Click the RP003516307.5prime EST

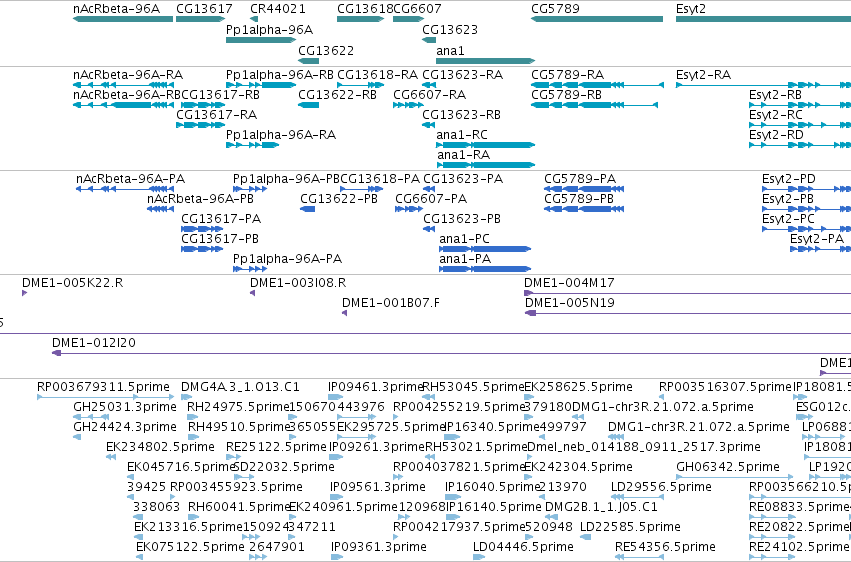662,398
